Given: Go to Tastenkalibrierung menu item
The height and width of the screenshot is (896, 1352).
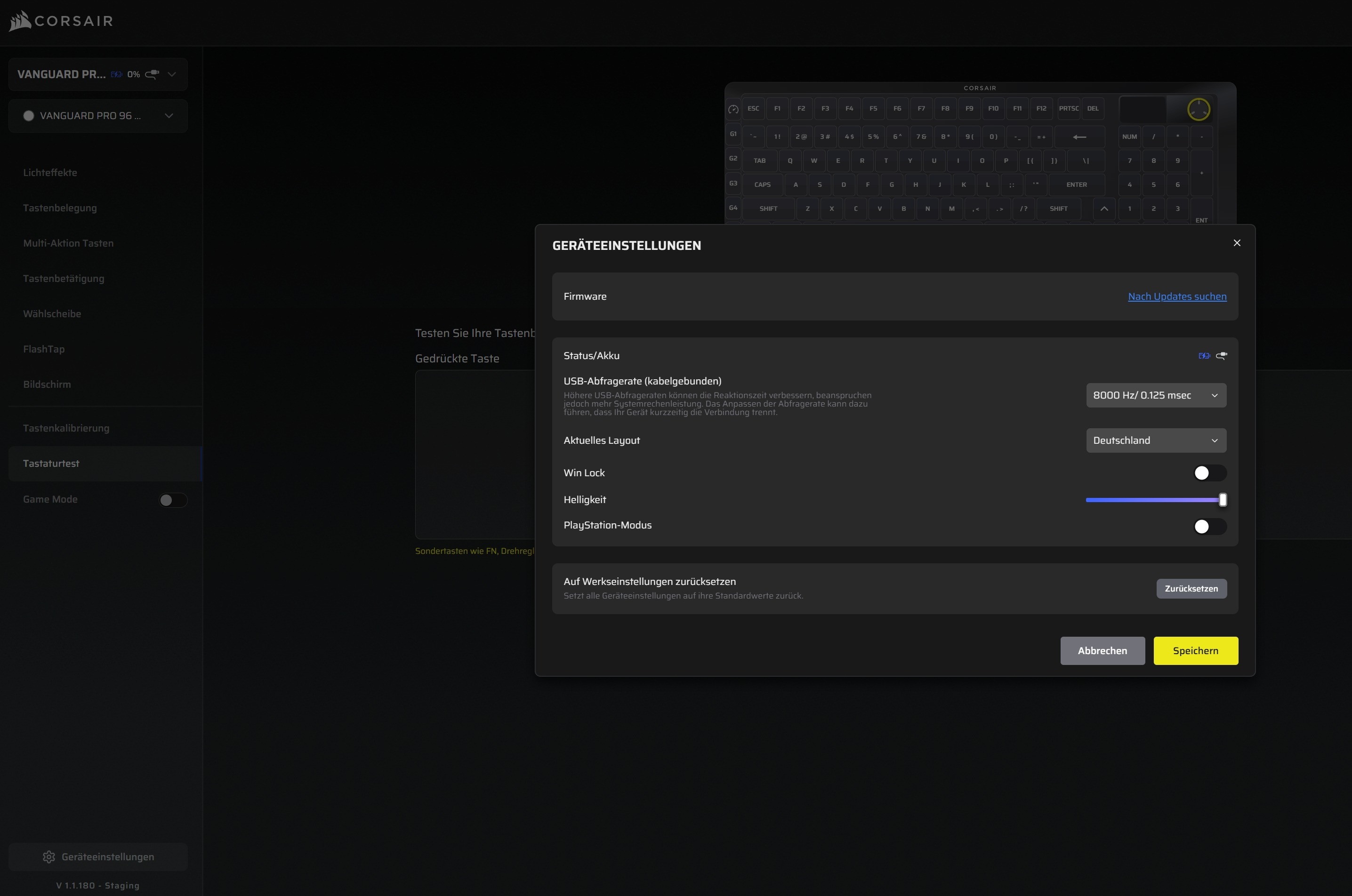Looking at the screenshot, I should tap(66, 428).
